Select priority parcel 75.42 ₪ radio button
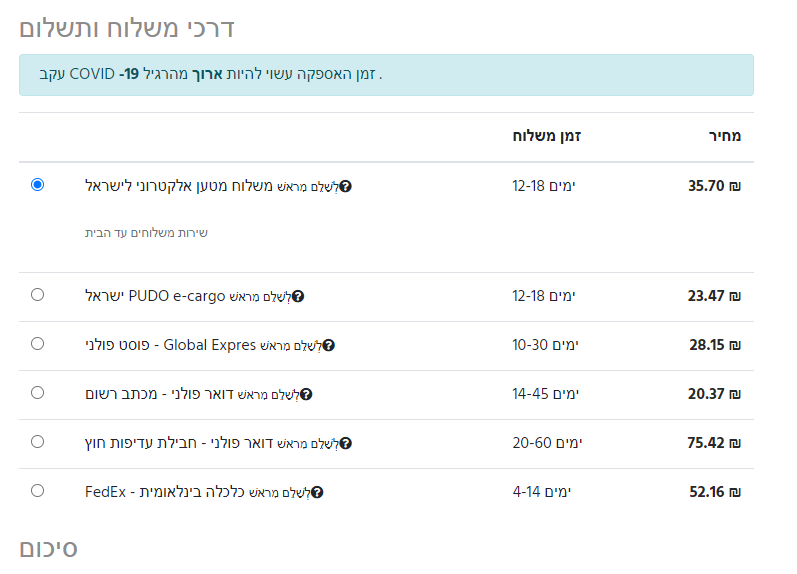 pyautogui.click(x=37, y=442)
